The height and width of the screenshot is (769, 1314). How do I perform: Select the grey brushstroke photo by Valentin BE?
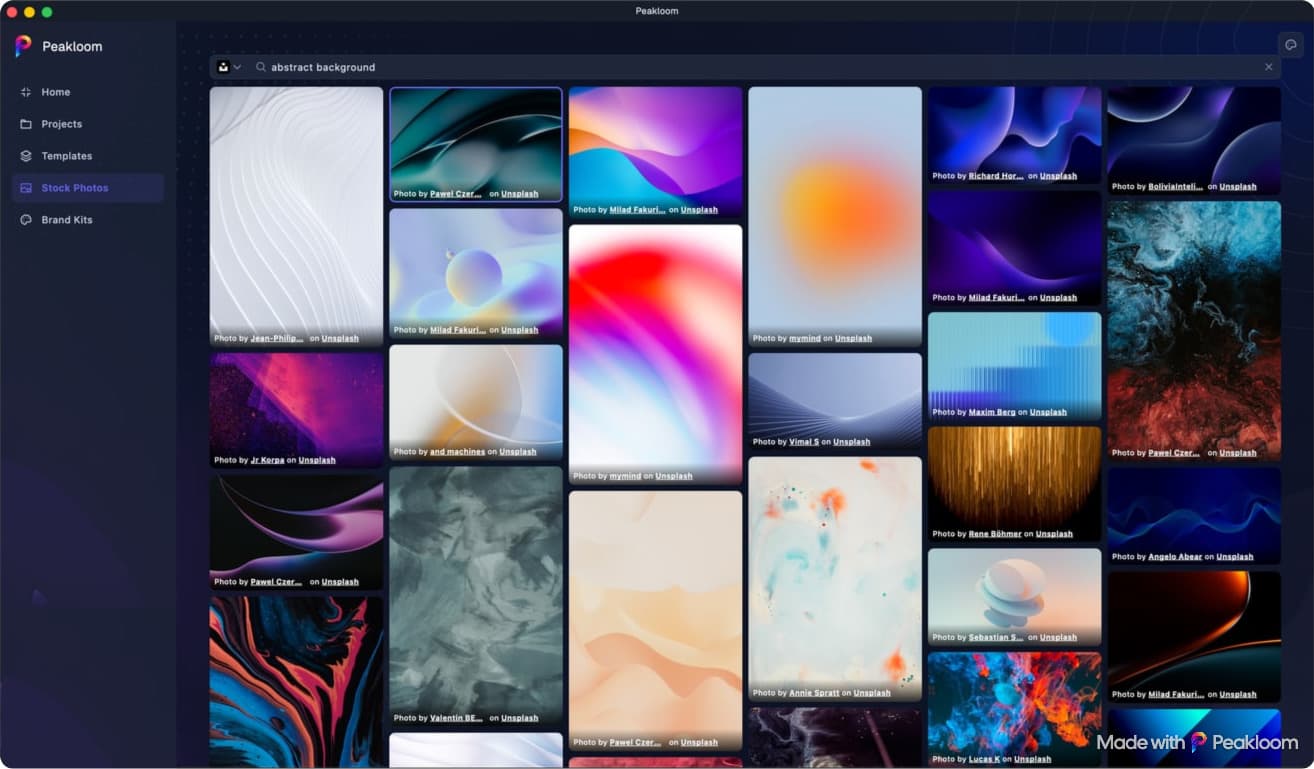tap(476, 597)
